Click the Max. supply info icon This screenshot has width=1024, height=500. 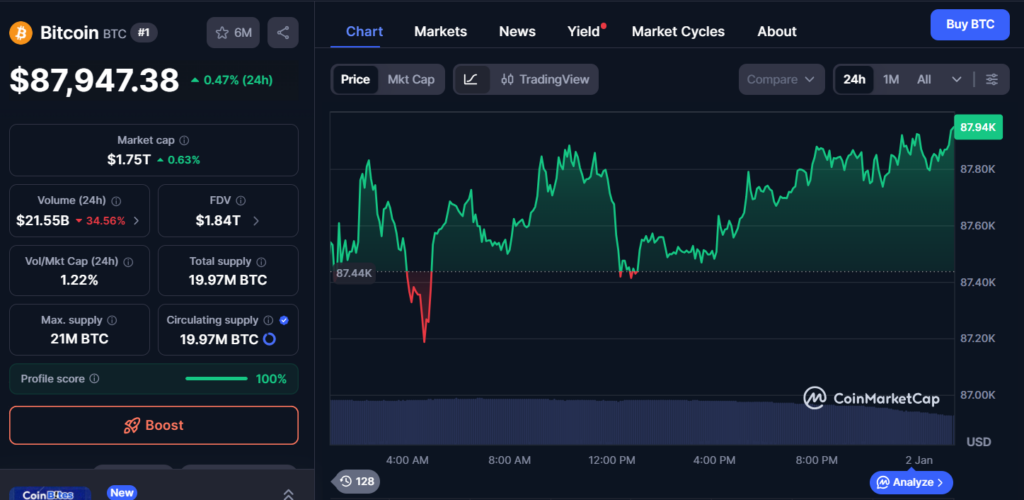click(111, 320)
